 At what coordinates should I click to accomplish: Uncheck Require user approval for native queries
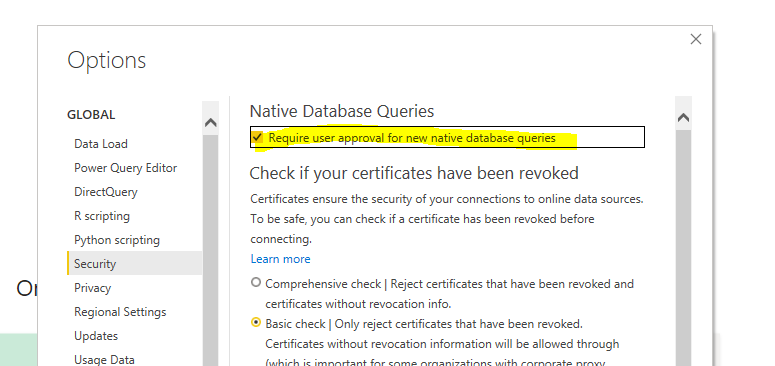pos(257,137)
